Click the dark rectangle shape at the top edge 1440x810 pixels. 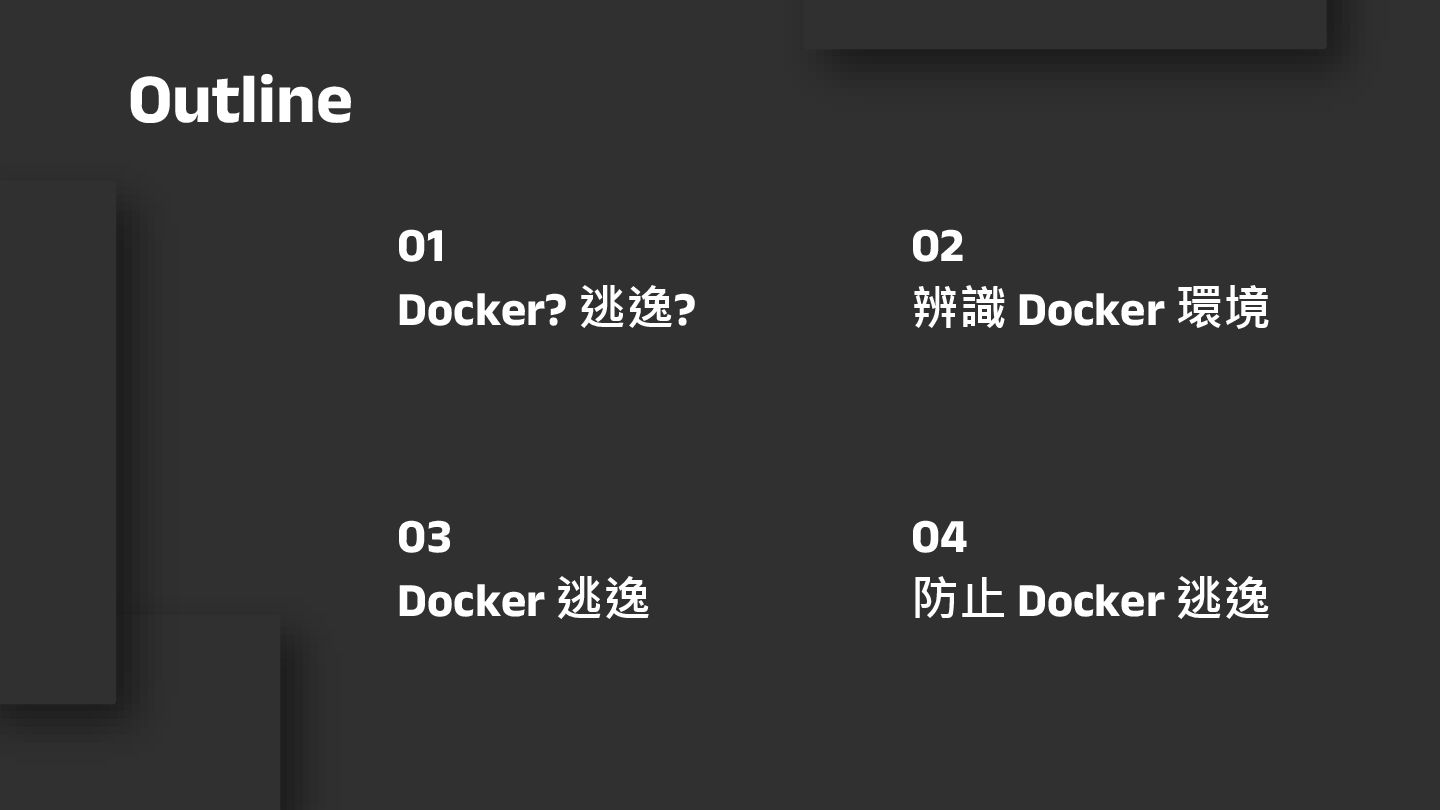tap(1065, 23)
